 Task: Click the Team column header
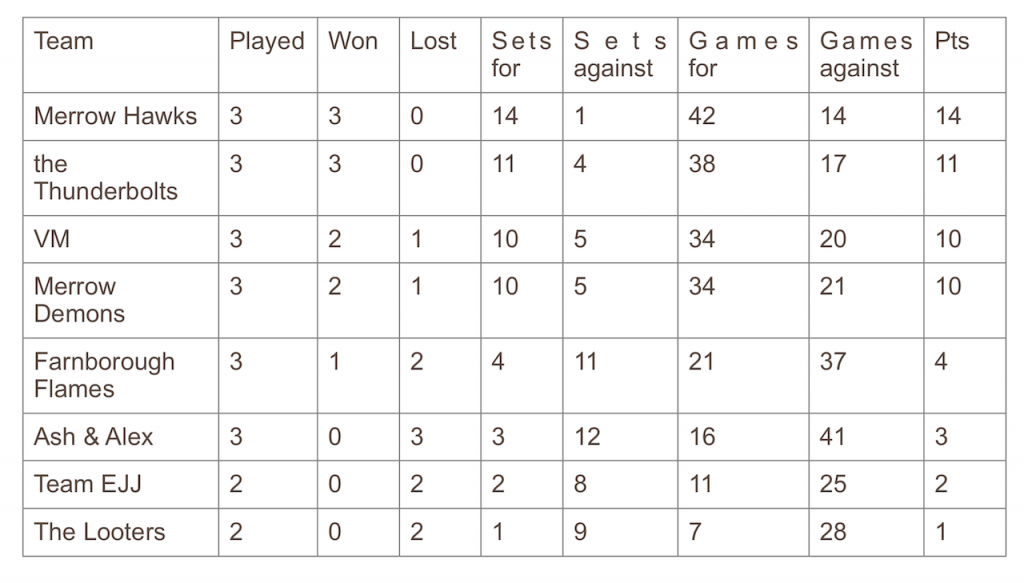pyautogui.click(x=64, y=42)
